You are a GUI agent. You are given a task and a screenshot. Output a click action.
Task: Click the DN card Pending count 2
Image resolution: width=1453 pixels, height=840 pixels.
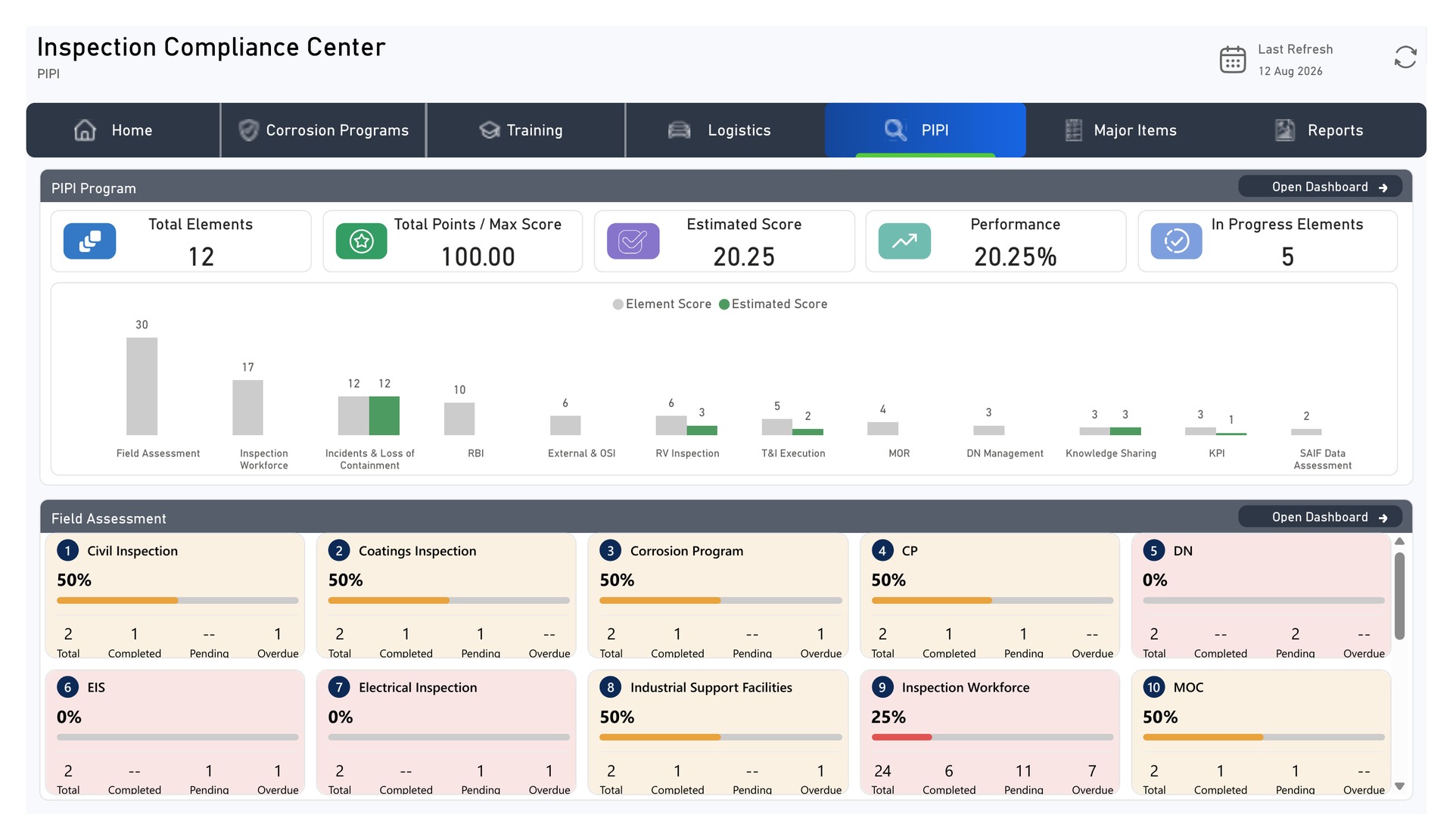tap(1295, 634)
